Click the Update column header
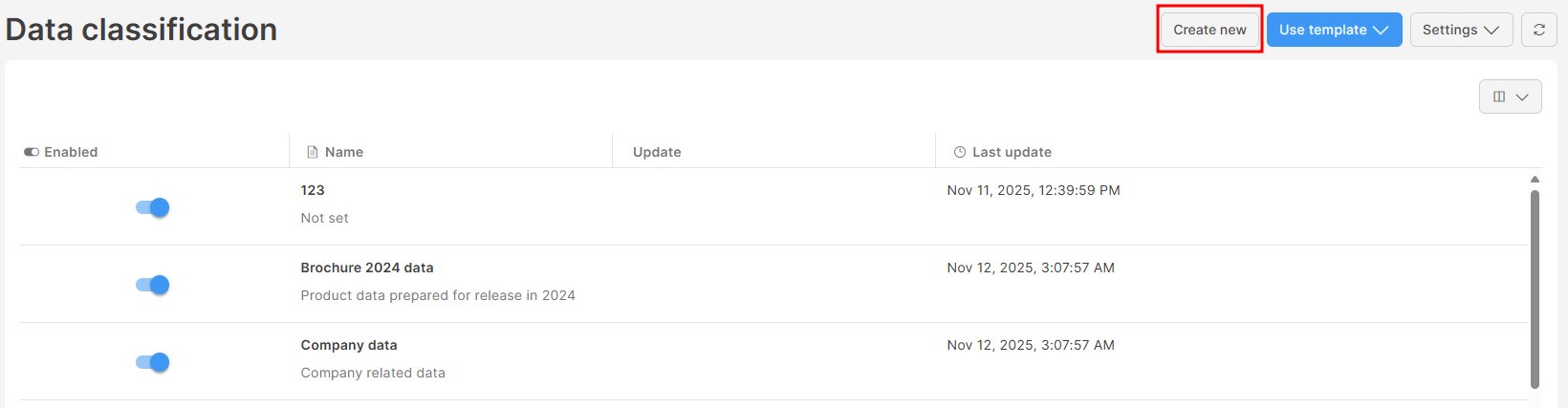The width and height of the screenshot is (1568, 408). point(657,152)
